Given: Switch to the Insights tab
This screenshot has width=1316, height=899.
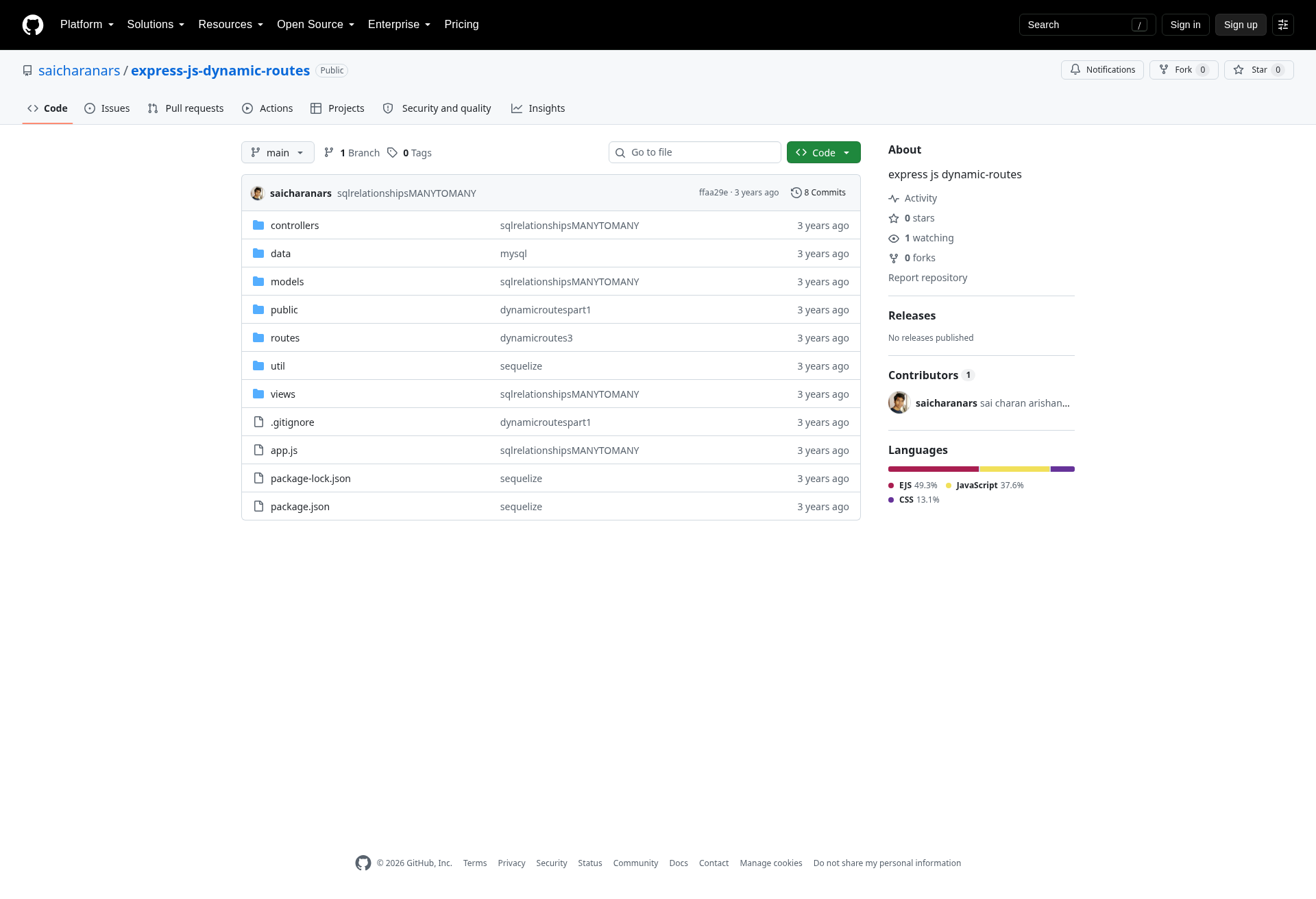Looking at the screenshot, I should pyautogui.click(x=538, y=108).
